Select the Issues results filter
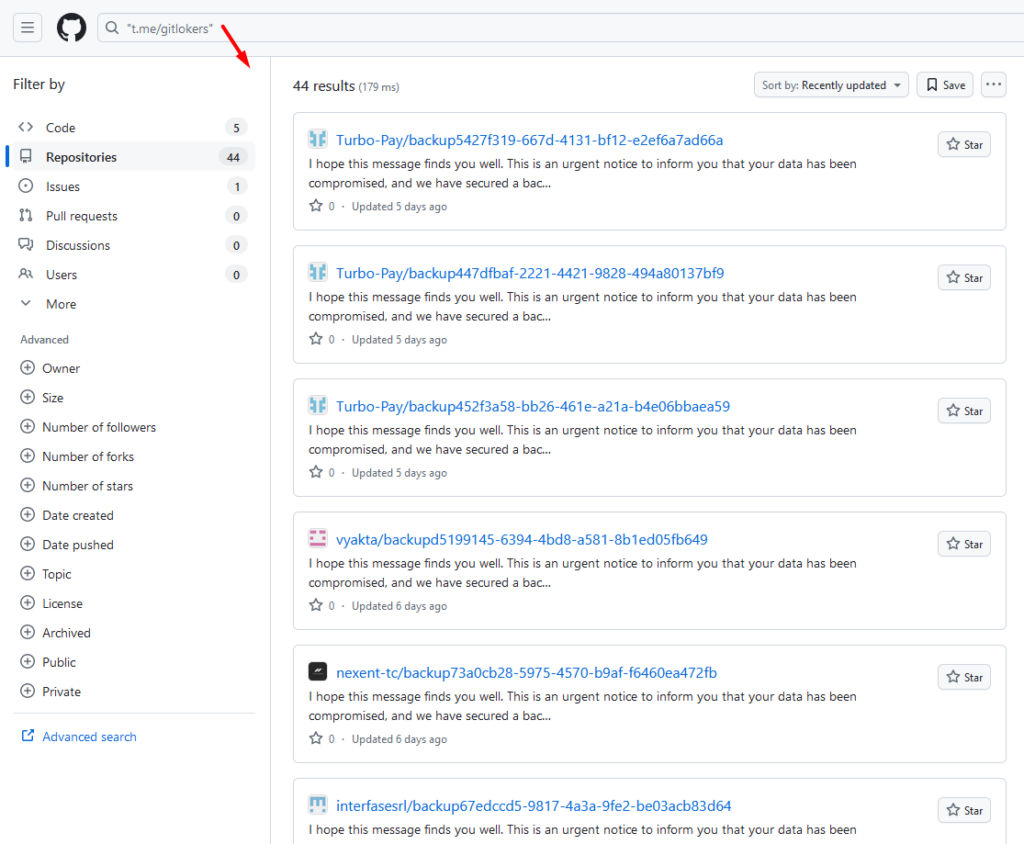Image resolution: width=1024 pixels, height=844 pixels. pyautogui.click(x=62, y=187)
